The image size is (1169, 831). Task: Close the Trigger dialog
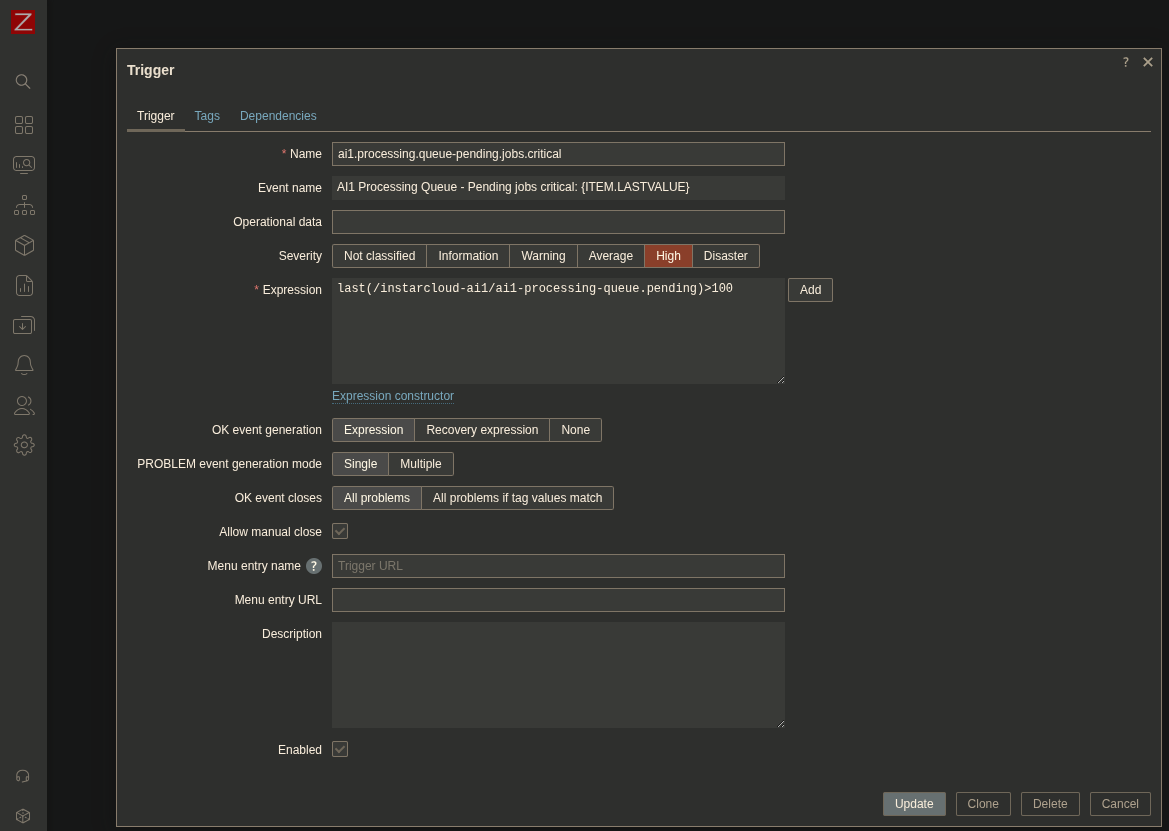[1148, 62]
